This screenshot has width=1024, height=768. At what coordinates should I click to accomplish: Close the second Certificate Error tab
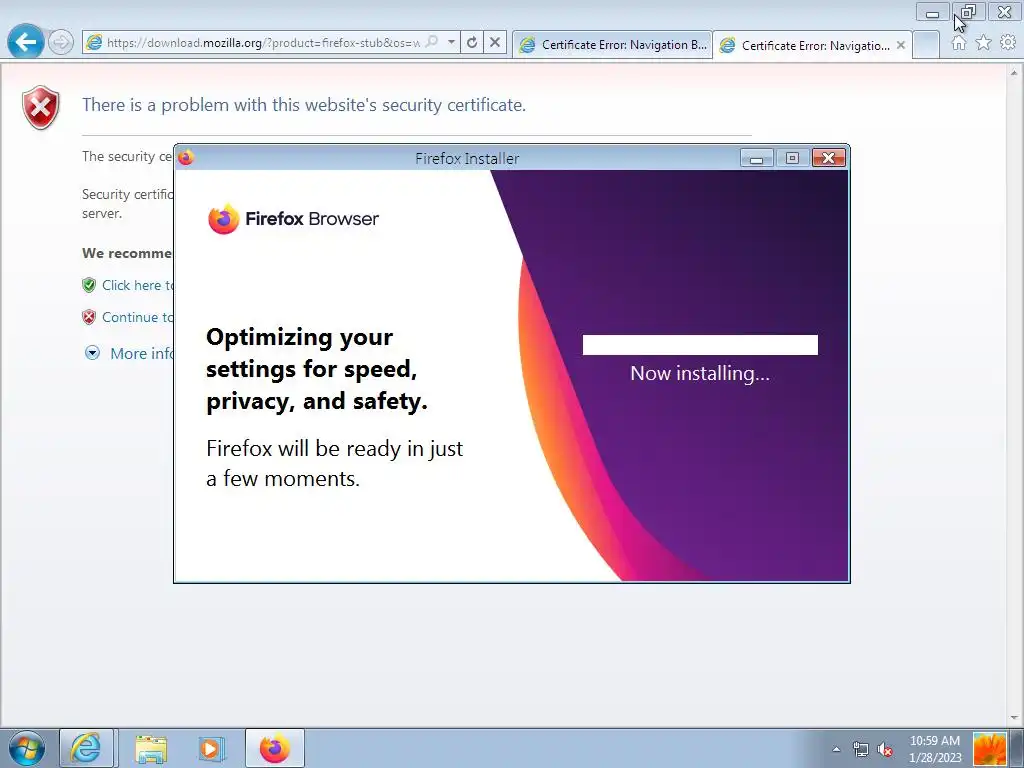coord(901,46)
